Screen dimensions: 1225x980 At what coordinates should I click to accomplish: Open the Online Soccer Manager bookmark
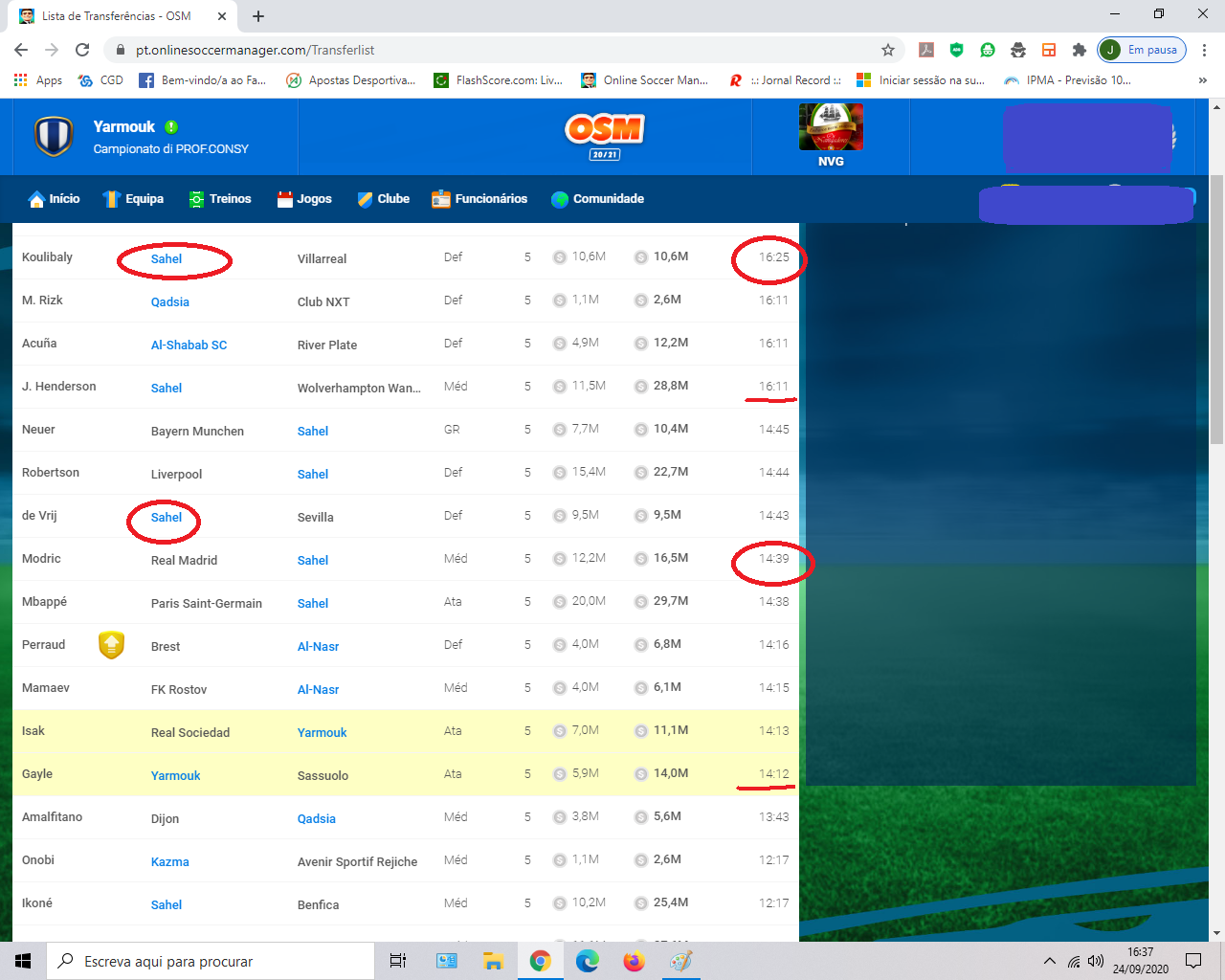[645, 80]
